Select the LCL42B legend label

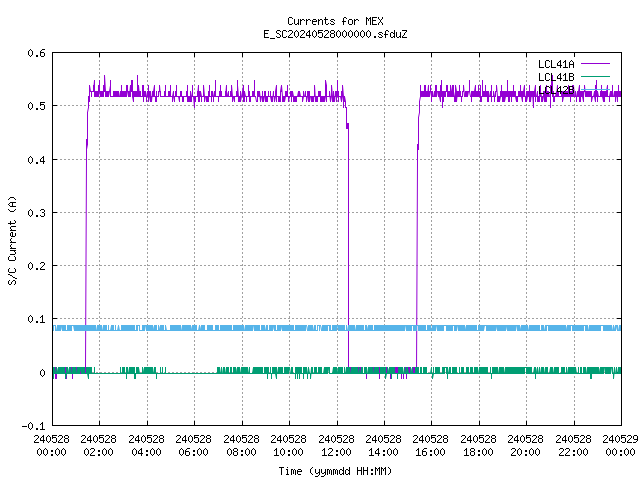coord(556,90)
